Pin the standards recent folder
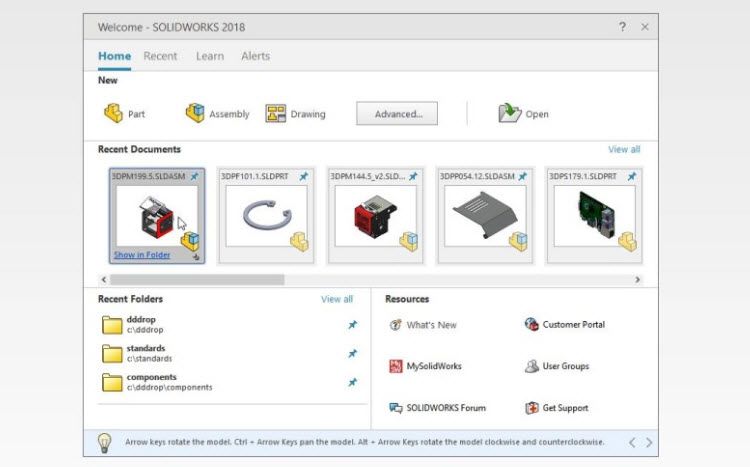Viewport: 750px width, 467px height. tap(353, 354)
